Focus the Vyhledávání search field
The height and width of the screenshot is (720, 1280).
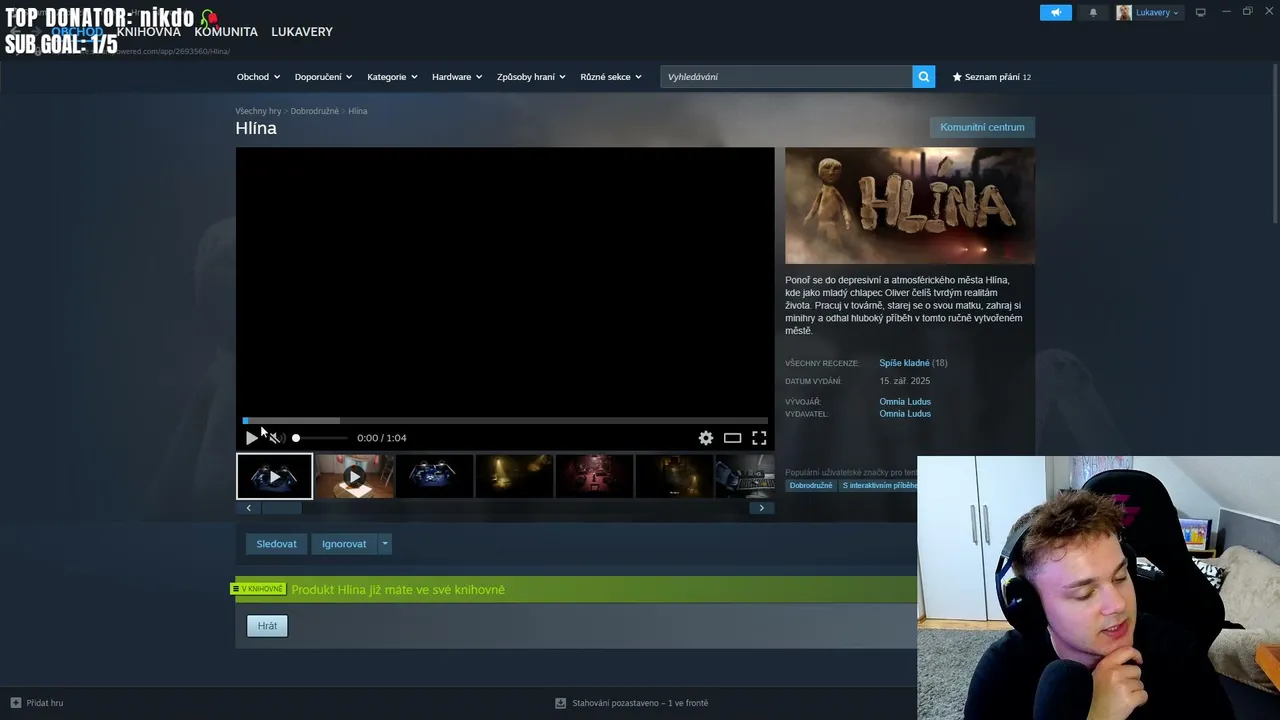[786, 77]
